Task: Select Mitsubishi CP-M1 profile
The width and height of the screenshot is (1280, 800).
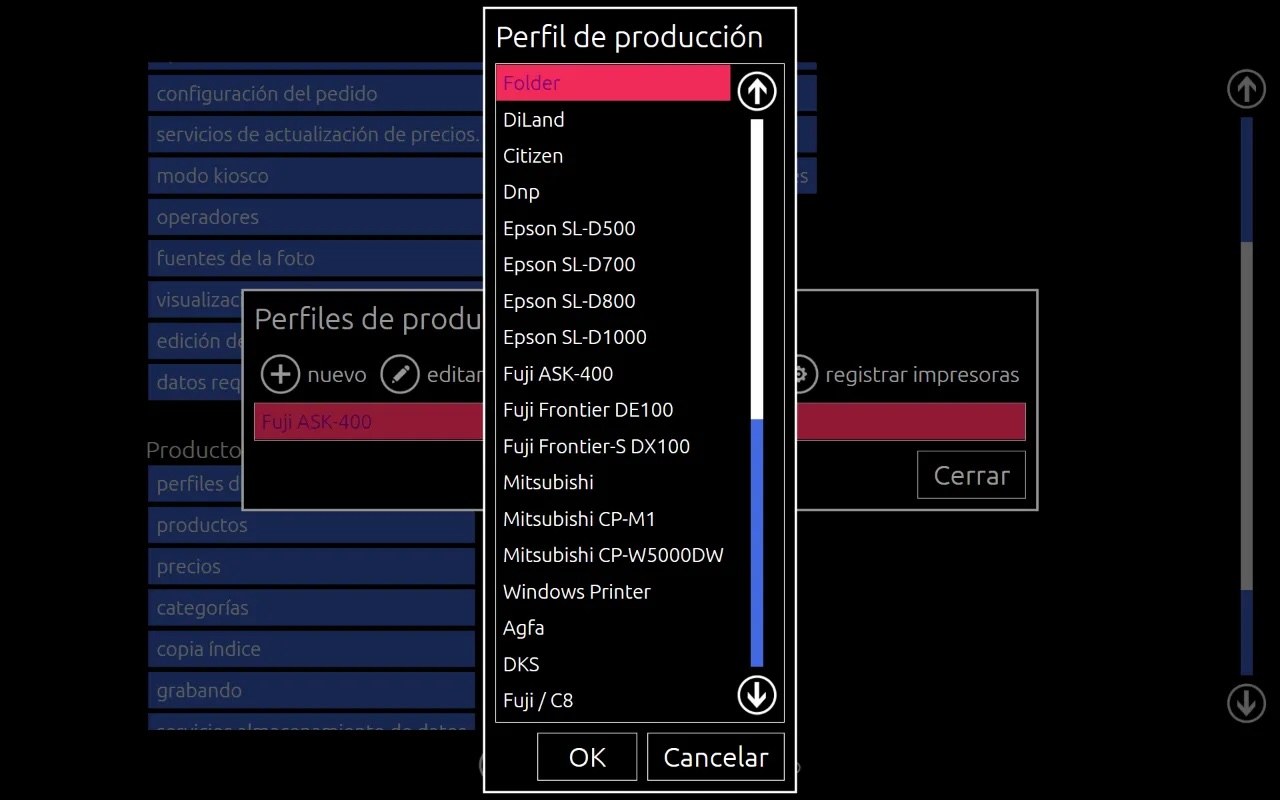Action: pos(613,519)
